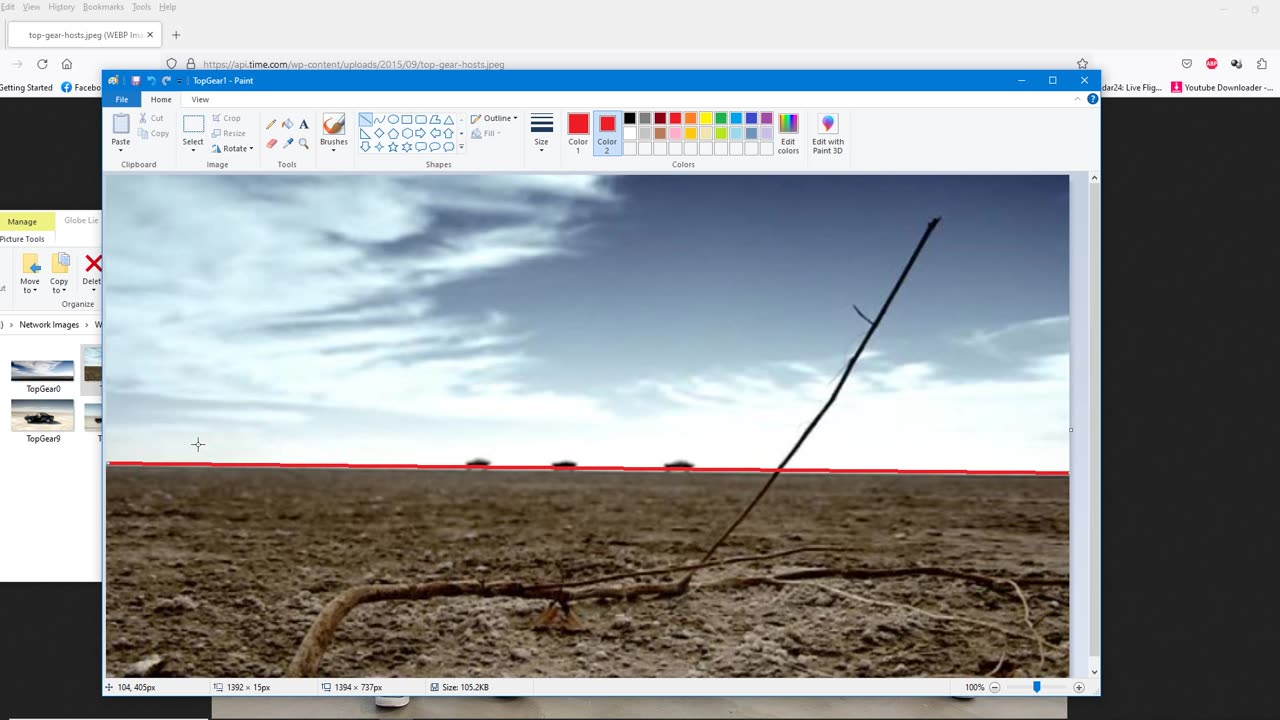1280x720 pixels.
Task: Open the browser Tools menu
Action: [141, 7]
